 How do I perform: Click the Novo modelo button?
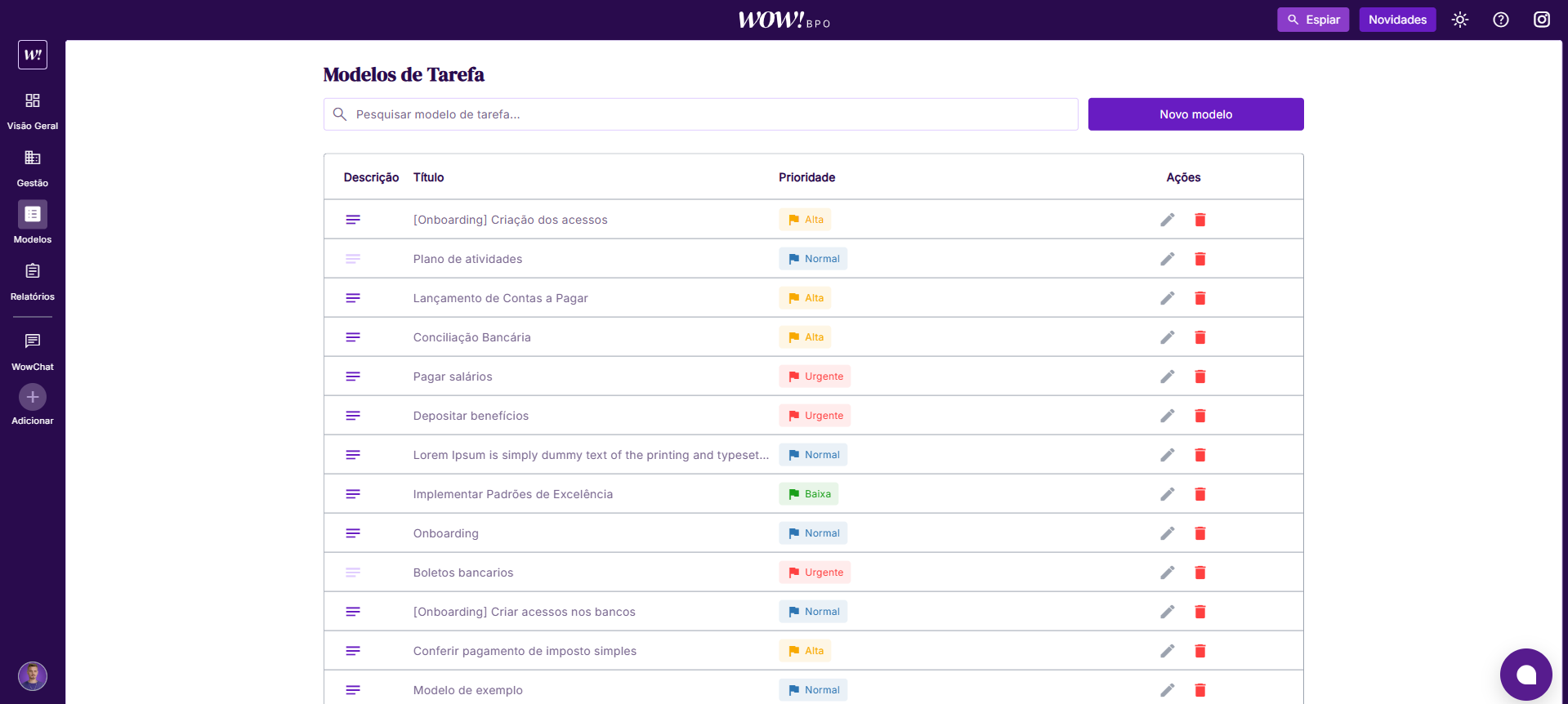point(1195,114)
